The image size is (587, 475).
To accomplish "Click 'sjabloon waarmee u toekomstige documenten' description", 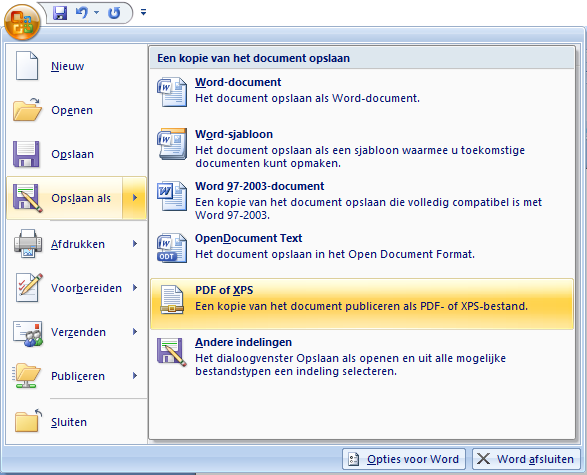I will click(x=360, y=156).
